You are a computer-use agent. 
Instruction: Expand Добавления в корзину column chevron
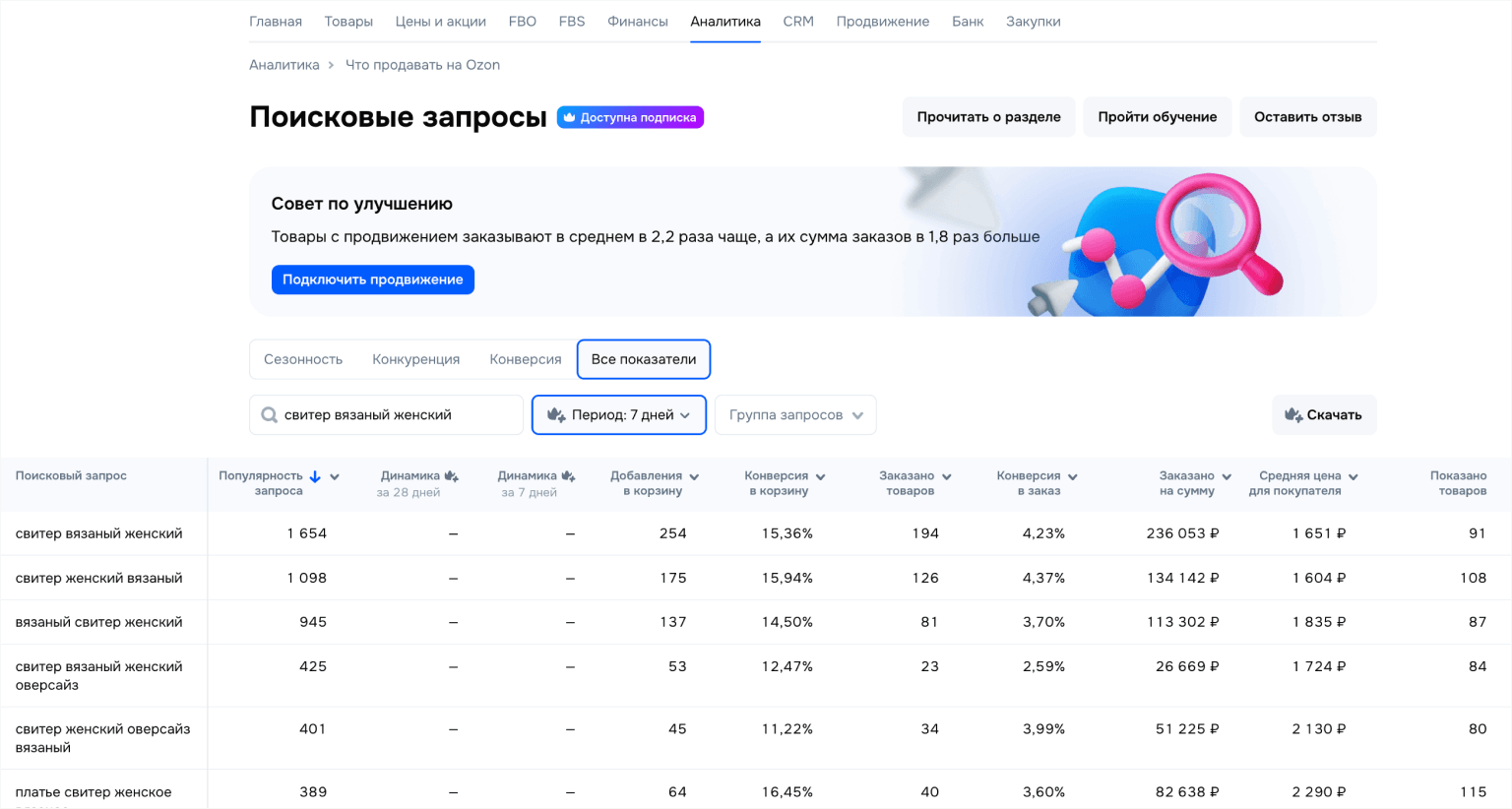[x=694, y=477]
